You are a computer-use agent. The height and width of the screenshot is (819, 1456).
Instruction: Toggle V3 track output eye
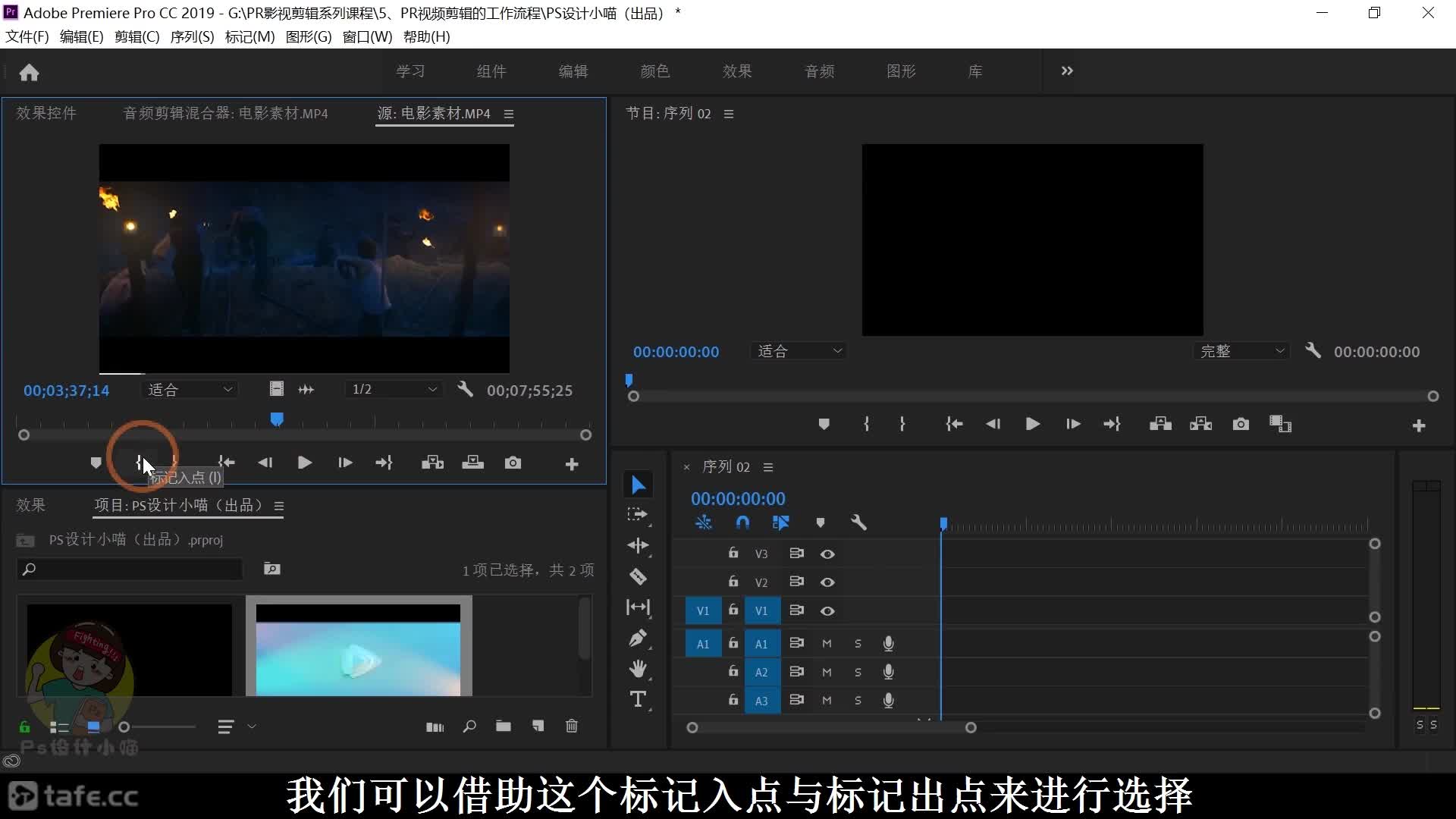pyautogui.click(x=827, y=554)
